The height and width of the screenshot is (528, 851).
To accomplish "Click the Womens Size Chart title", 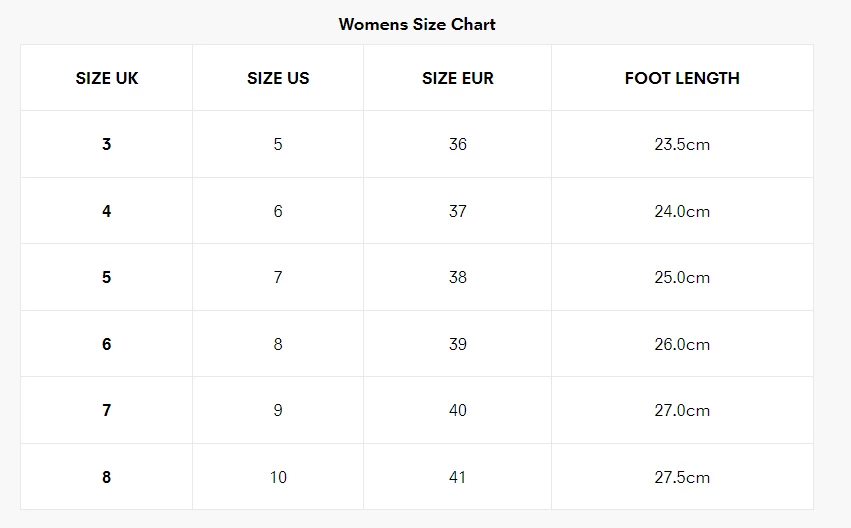I will click(x=417, y=24).
